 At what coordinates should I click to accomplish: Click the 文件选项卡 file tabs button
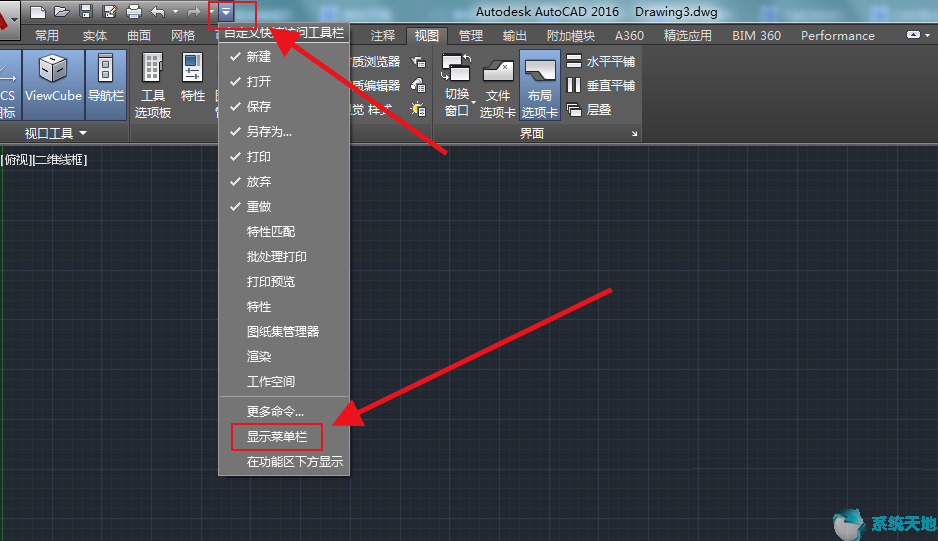click(x=498, y=86)
